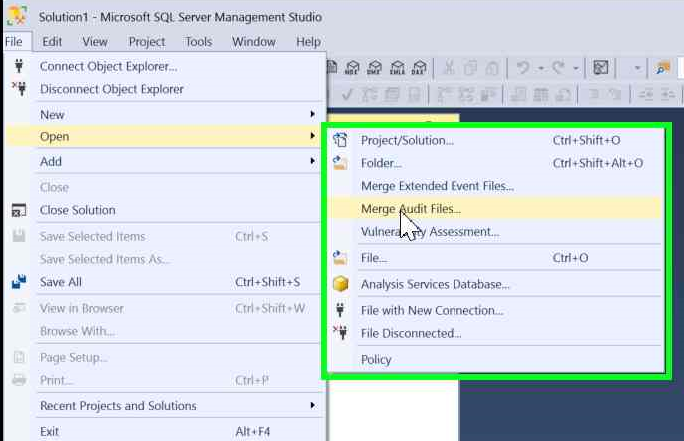This screenshot has width=684, height=441.
Task: Click the File with New Connection plug icon
Action: point(340,310)
